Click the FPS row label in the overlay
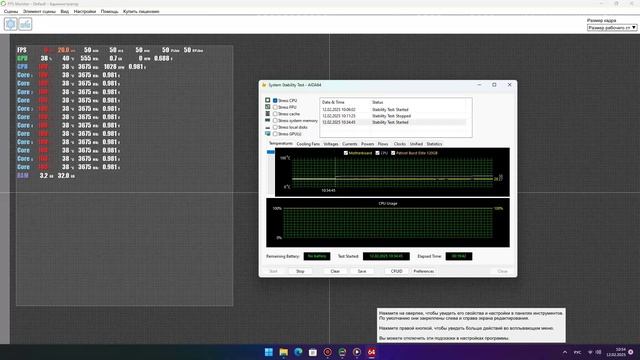The width and height of the screenshot is (640, 360). click(x=22, y=50)
